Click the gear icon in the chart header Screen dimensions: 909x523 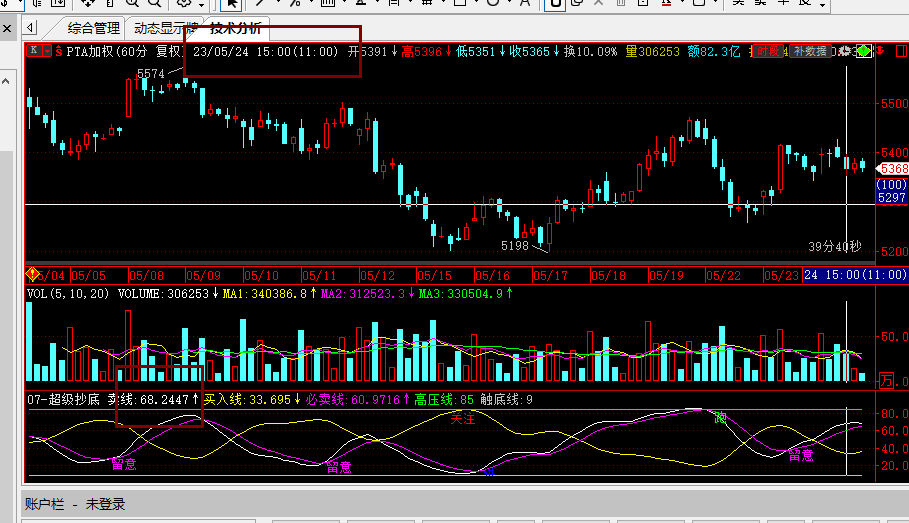tap(845, 51)
